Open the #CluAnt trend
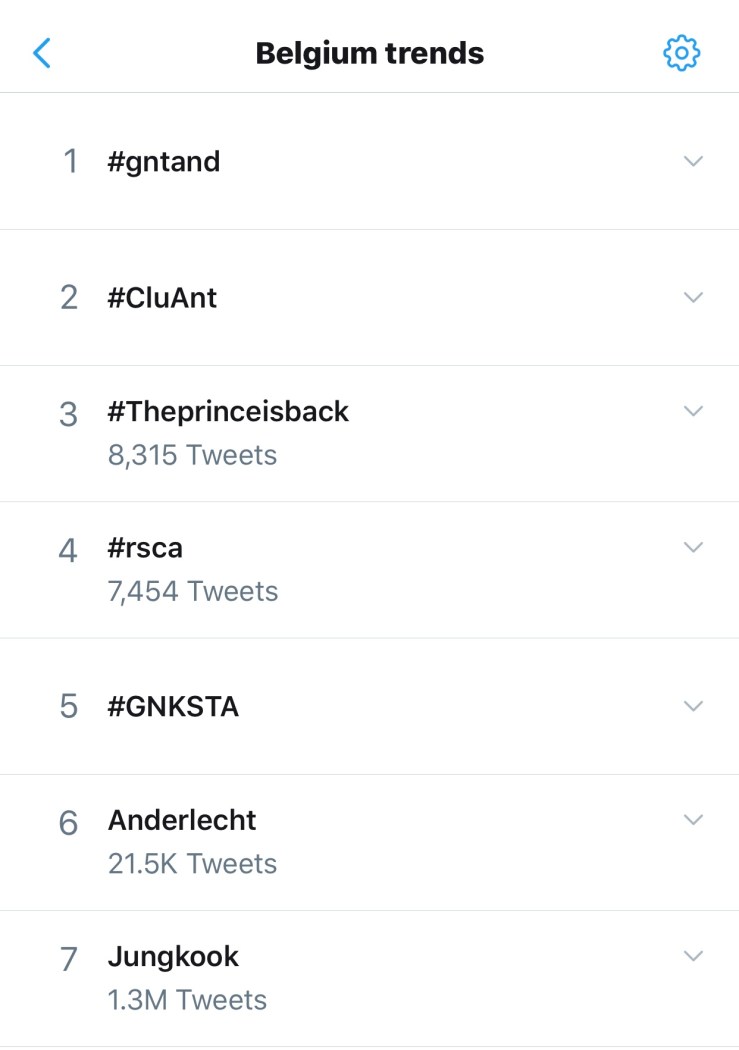 [x=162, y=297]
